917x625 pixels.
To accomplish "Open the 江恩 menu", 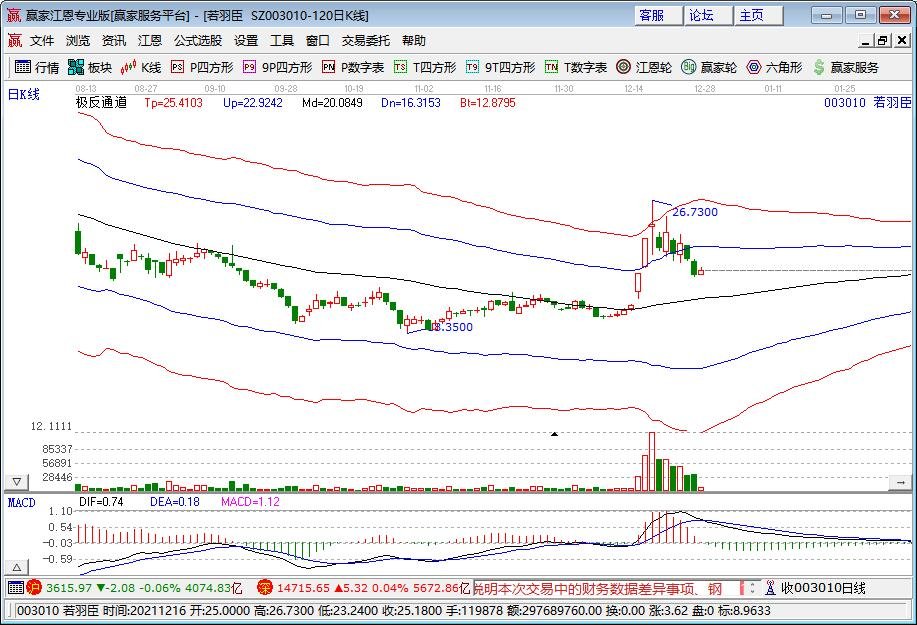I will tap(150, 40).
